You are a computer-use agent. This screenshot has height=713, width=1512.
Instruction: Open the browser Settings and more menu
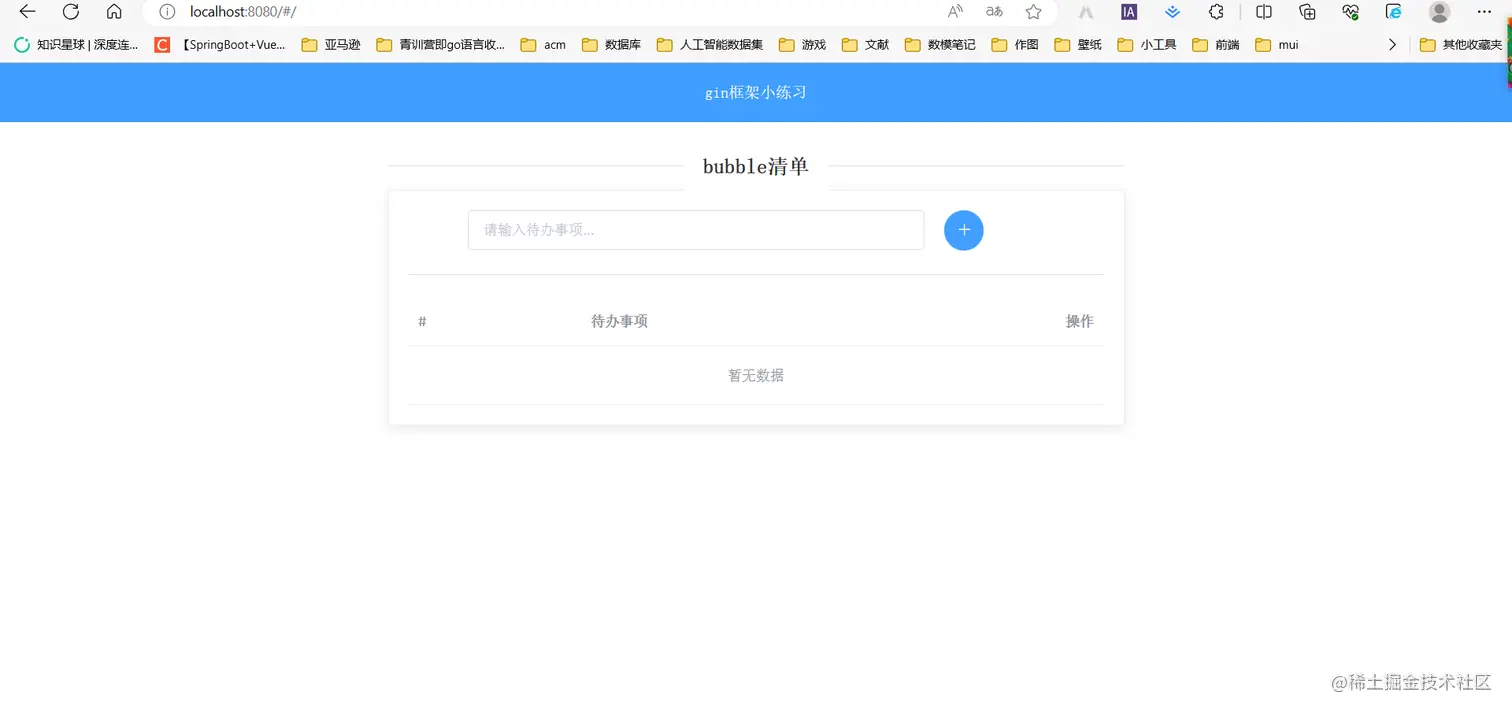(1484, 12)
